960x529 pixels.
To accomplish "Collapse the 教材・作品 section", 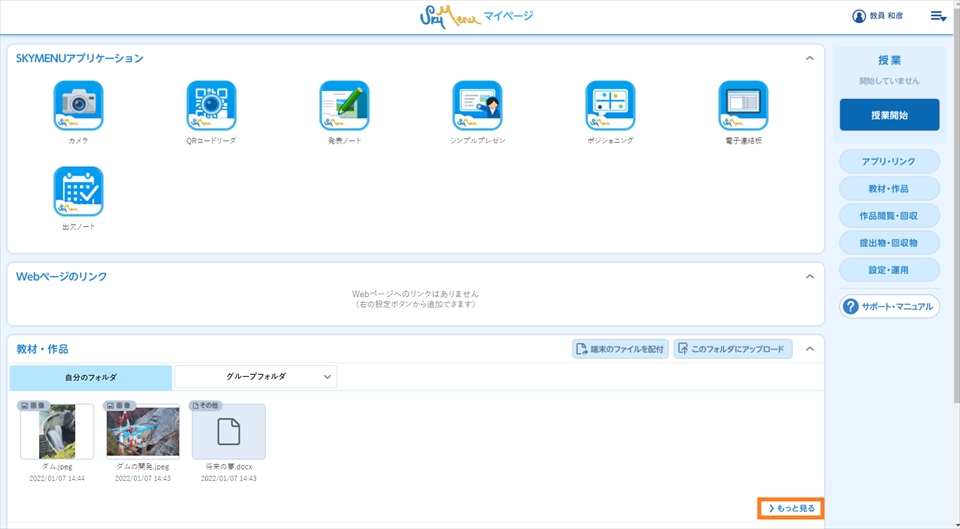I will [x=809, y=349].
